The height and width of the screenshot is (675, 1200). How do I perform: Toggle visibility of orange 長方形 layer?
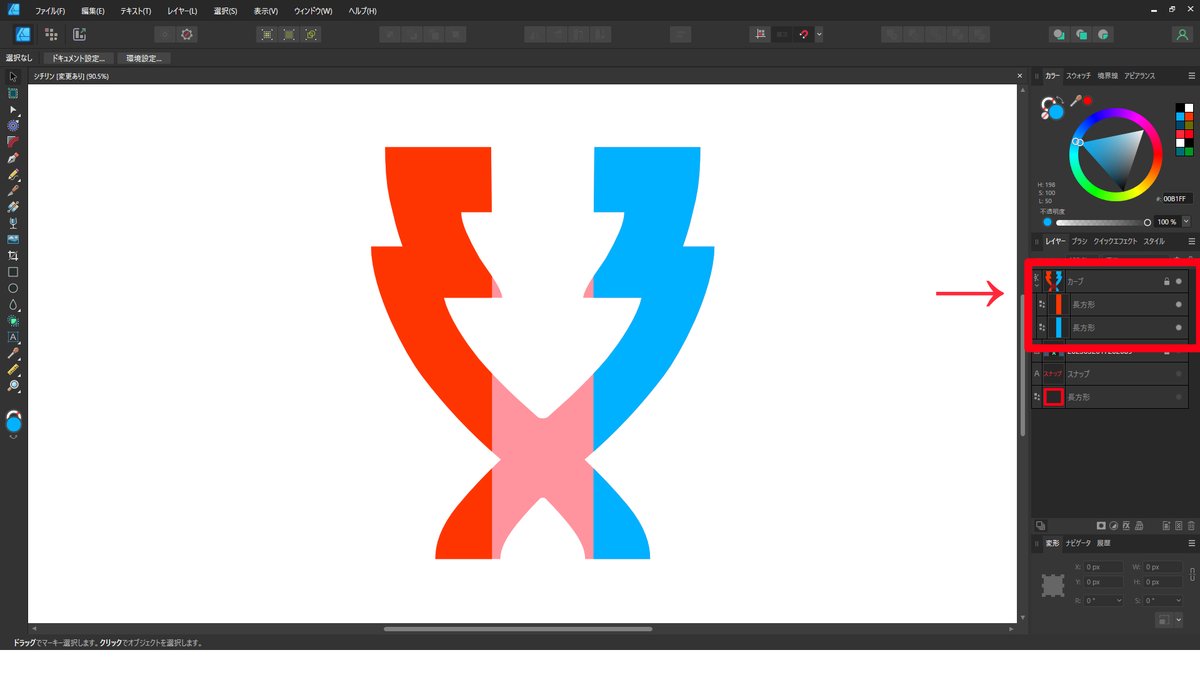coord(1179,304)
